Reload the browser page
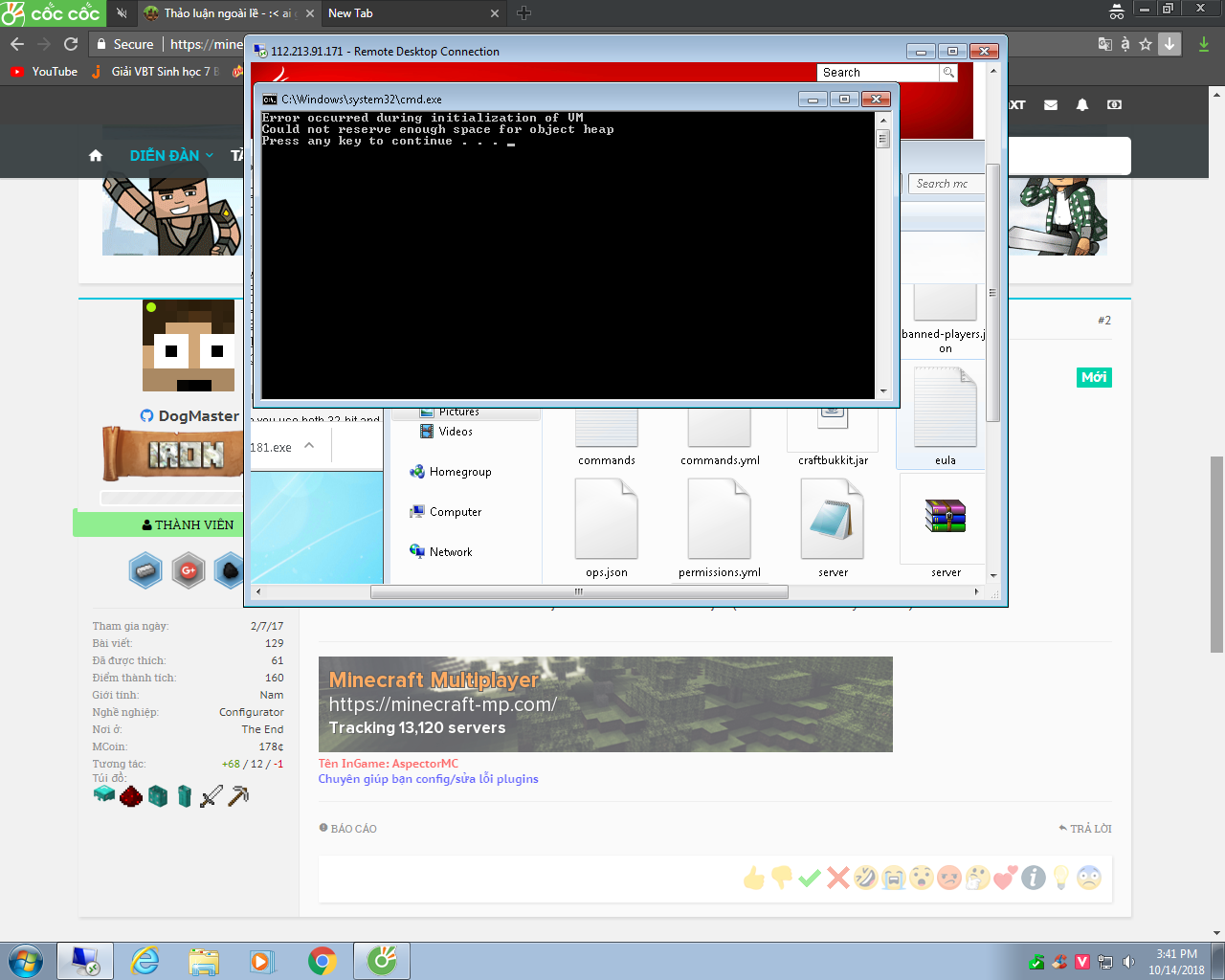1225x980 pixels. point(71,44)
